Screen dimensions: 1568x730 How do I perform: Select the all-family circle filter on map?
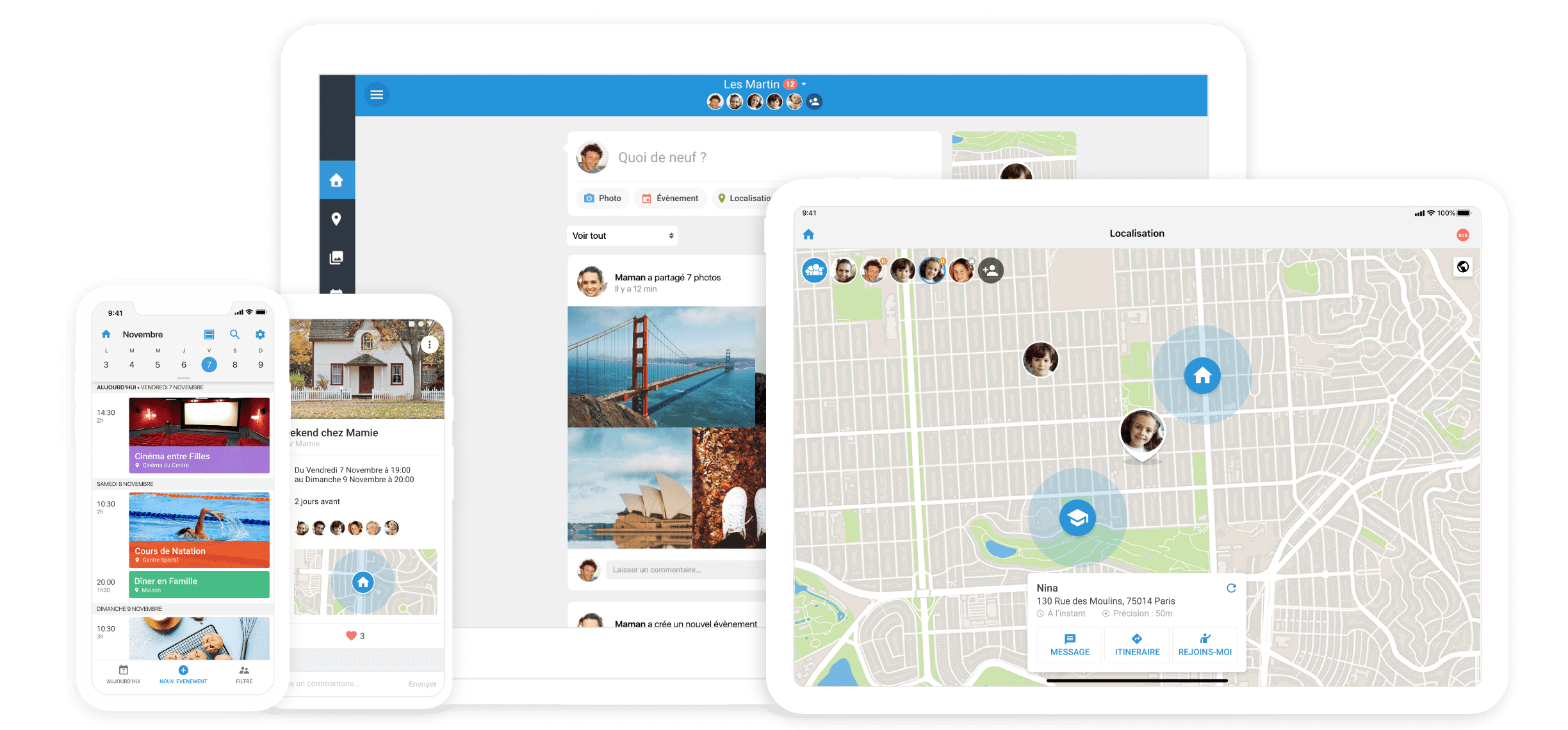(x=815, y=270)
